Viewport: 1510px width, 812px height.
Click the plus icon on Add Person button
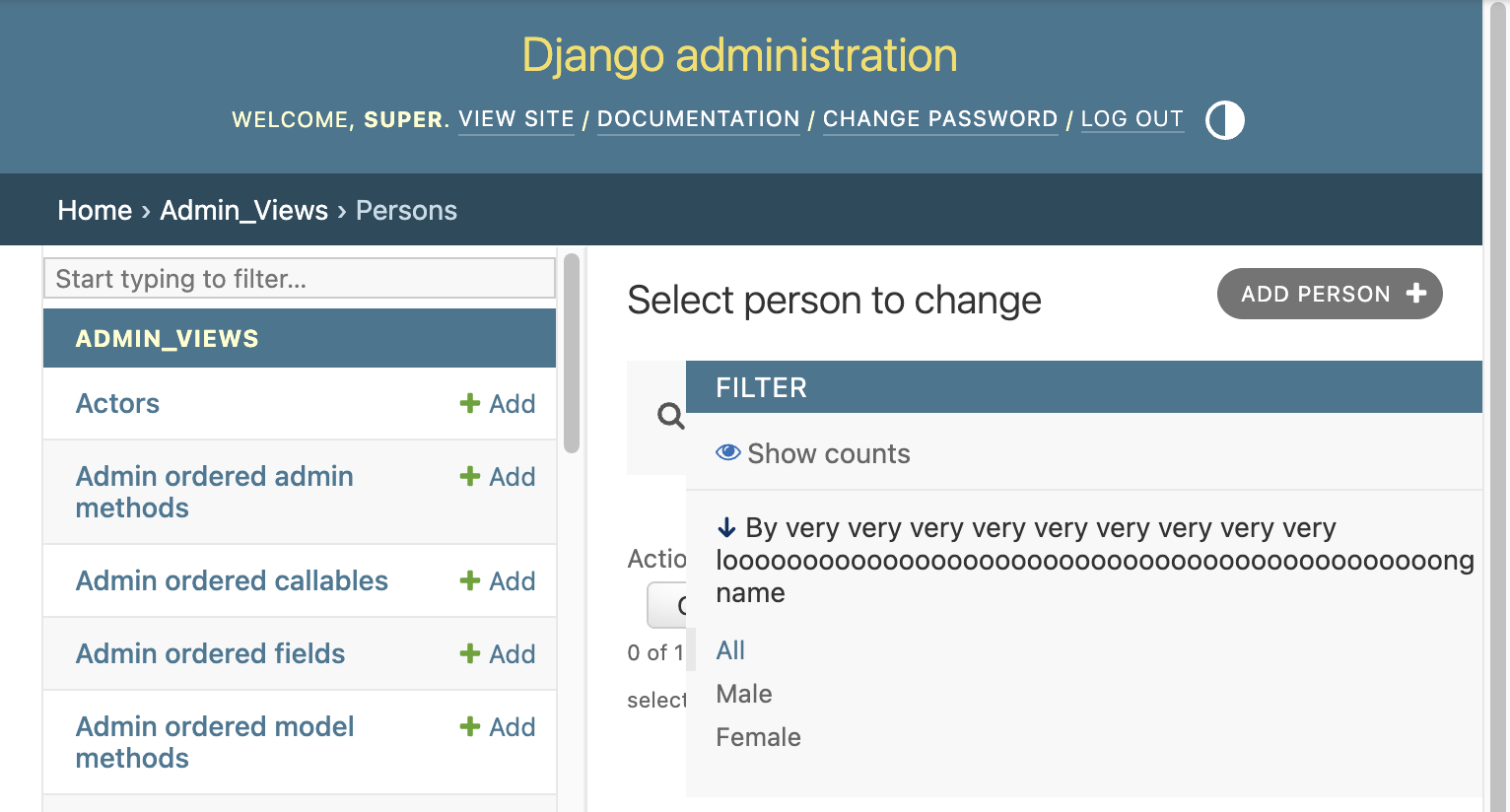point(1416,294)
